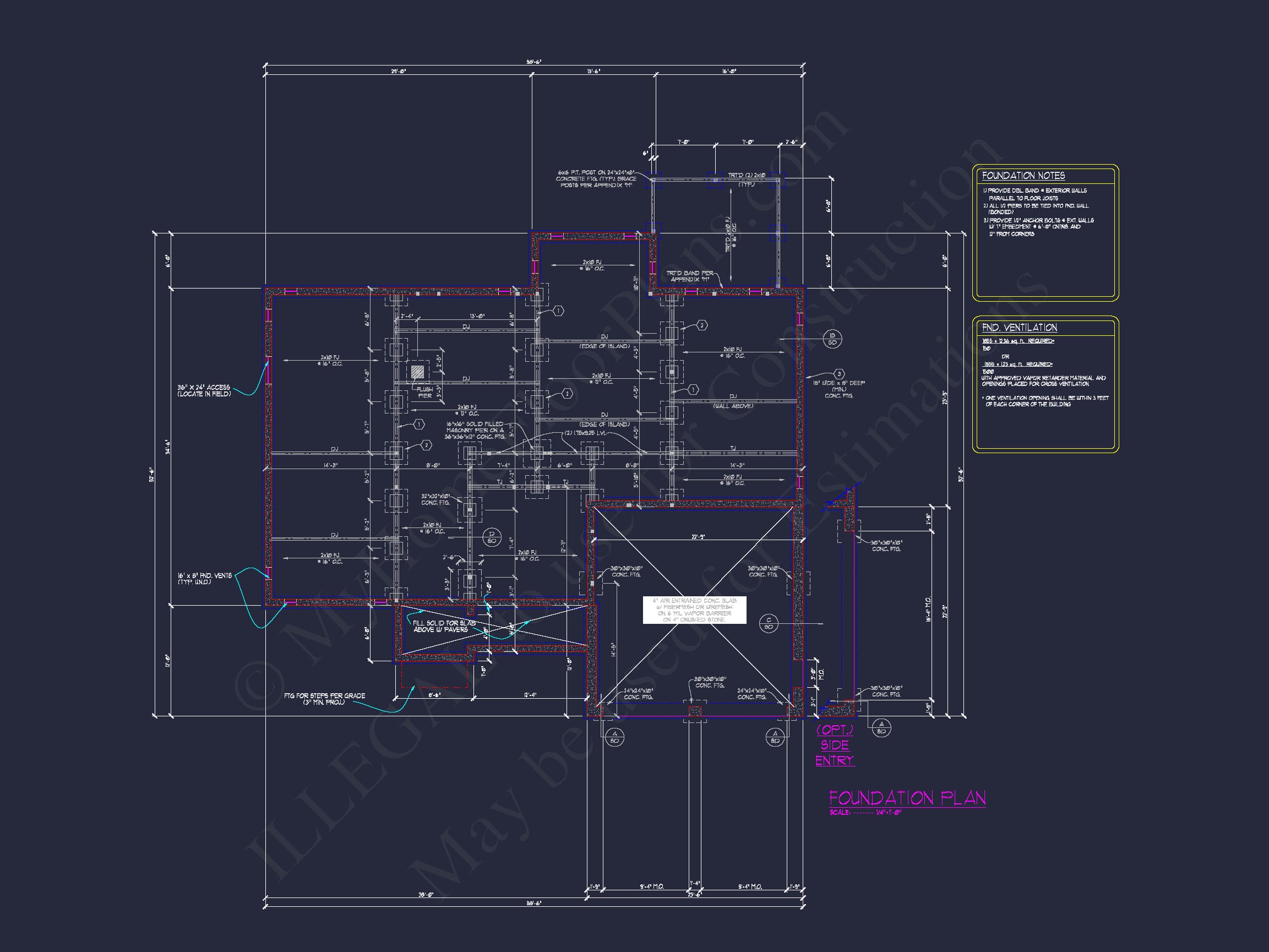The width and height of the screenshot is (1269, 952).
Task: Select the vertical 'TRT'D 2x10 FJ @ 16" O.C.' deck label
Action: tap(731, 233)
